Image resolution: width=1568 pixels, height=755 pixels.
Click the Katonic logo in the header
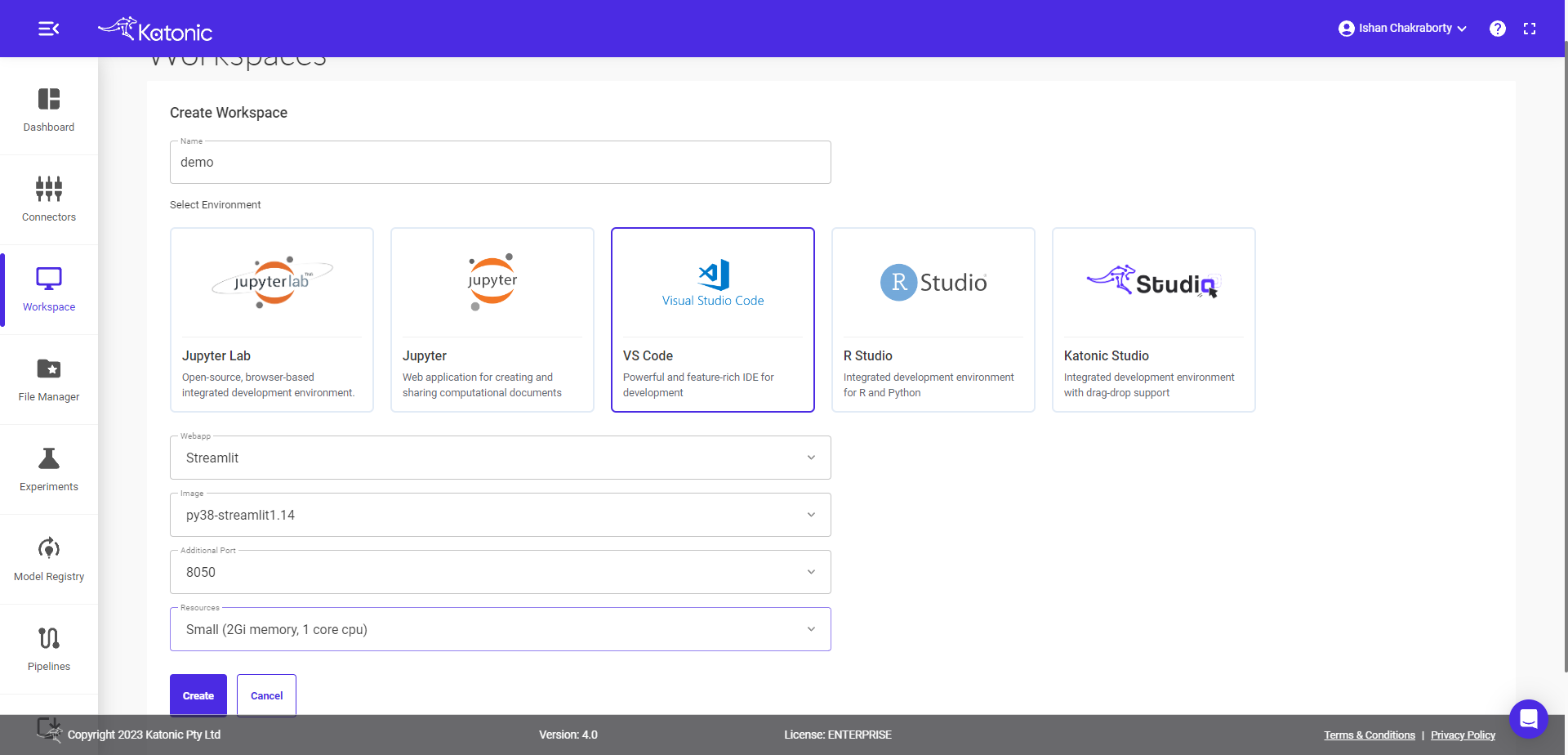click(x=155, y=29)
